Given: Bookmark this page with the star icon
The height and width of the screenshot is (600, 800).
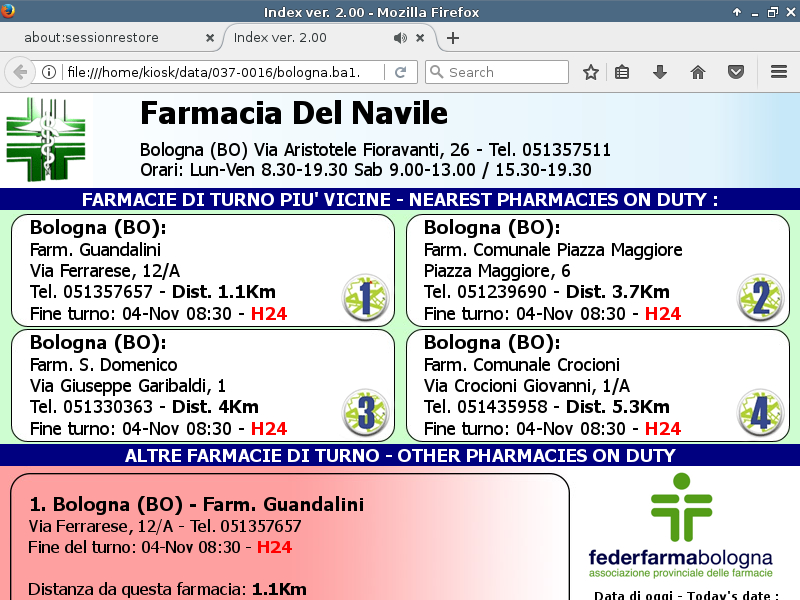Looking at the screenshot, I should (x=591, y=72).
